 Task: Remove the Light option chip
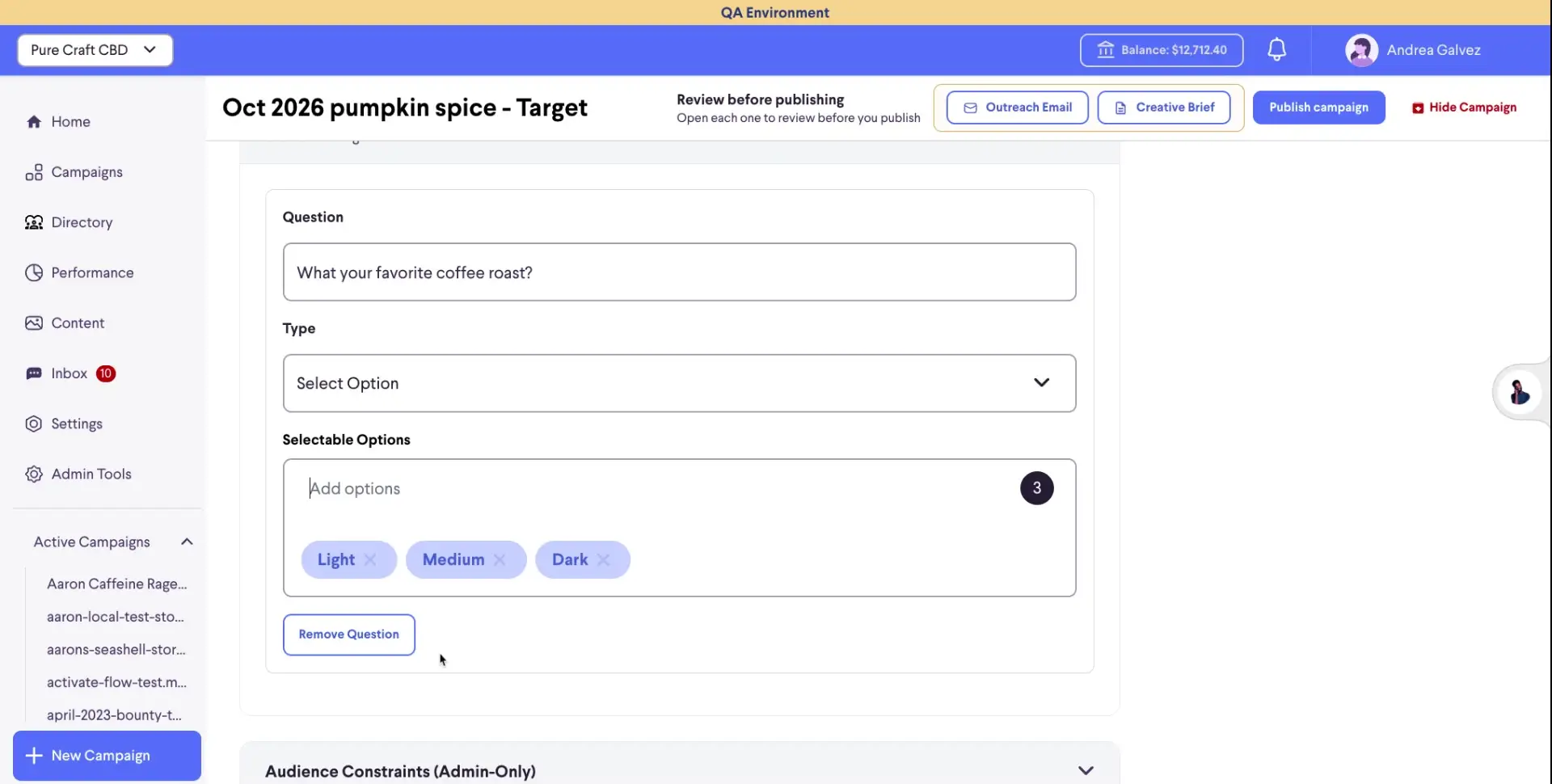(x=370, y=559)
